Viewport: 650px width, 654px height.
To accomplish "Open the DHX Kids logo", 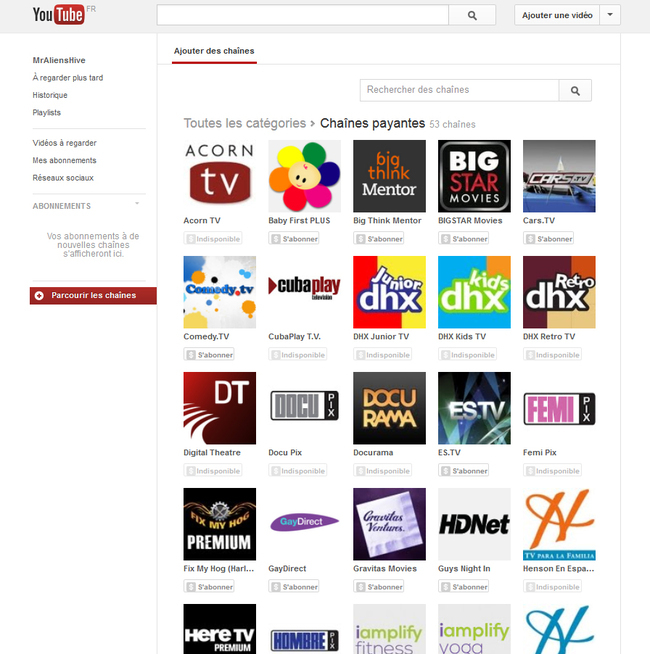I will point(474,292).
